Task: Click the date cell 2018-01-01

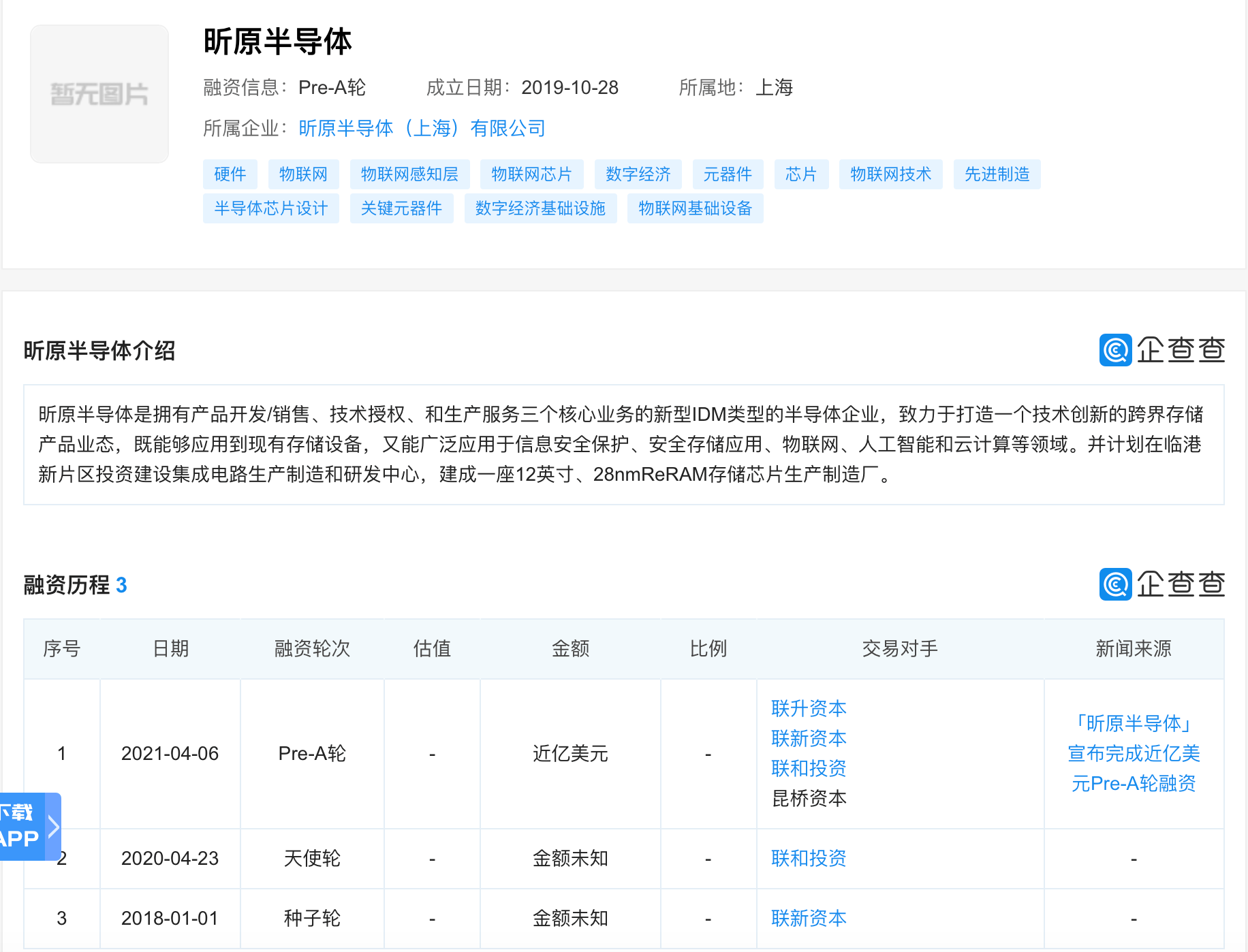Action: (x=170, y=918)
